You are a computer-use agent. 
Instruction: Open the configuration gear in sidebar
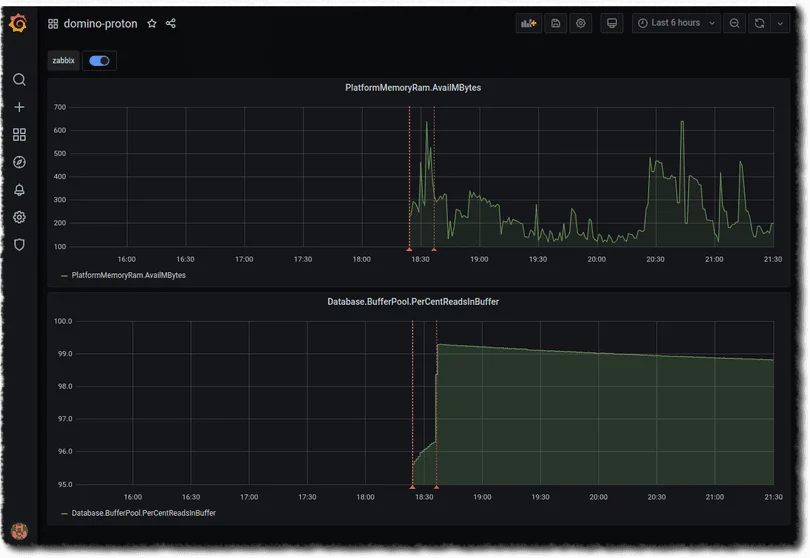(x=19, y=217)
